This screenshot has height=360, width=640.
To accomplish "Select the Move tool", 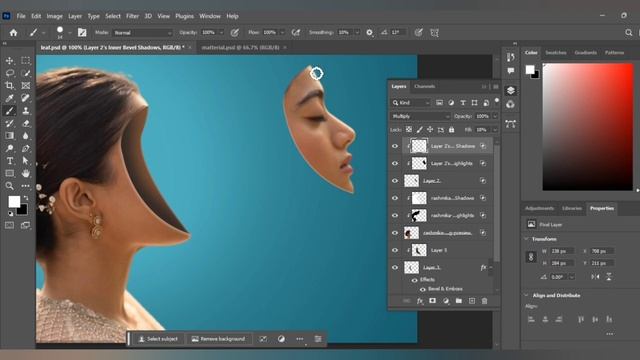I will [9, 60].
